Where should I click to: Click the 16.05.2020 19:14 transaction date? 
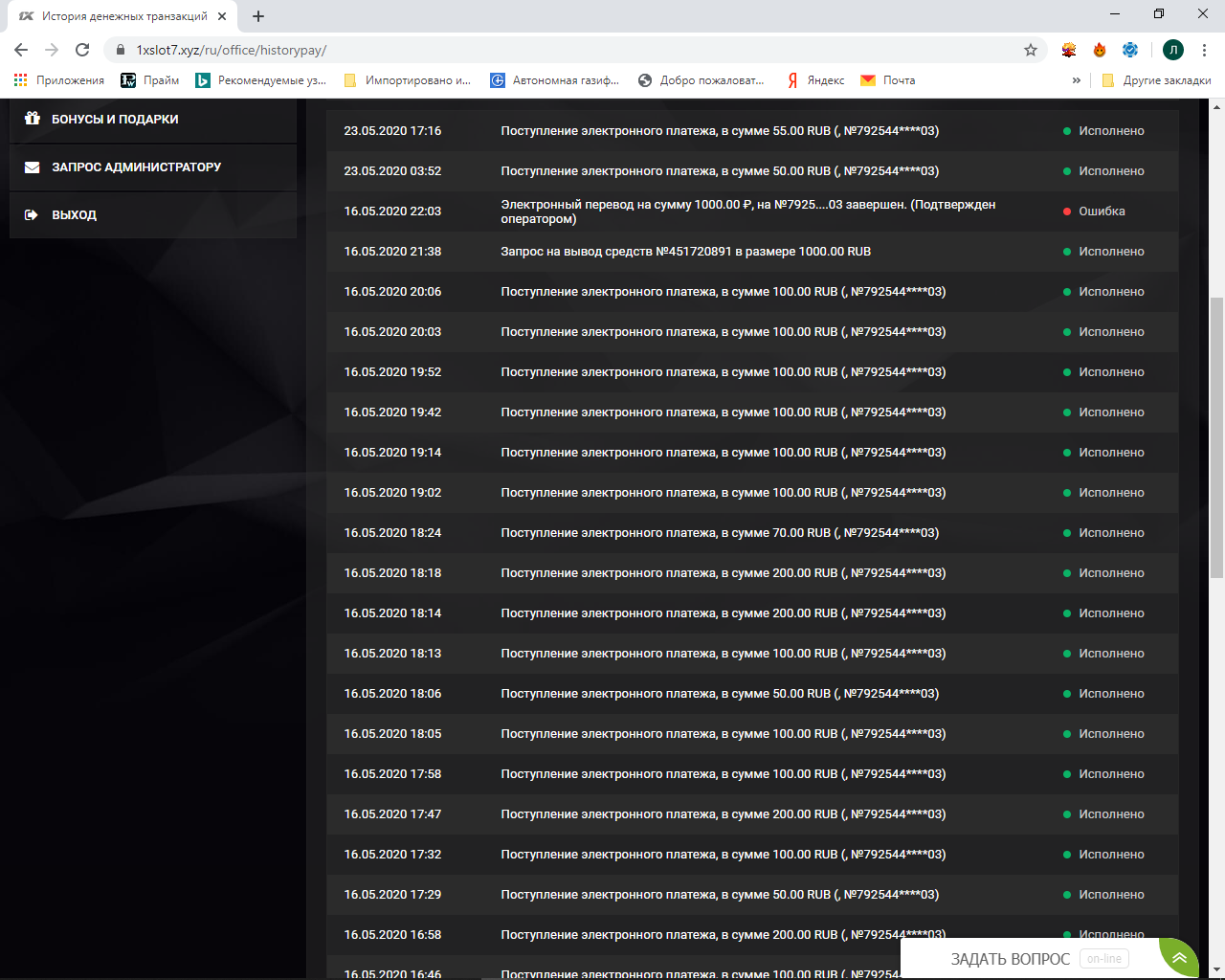click(x=392, y=453)
